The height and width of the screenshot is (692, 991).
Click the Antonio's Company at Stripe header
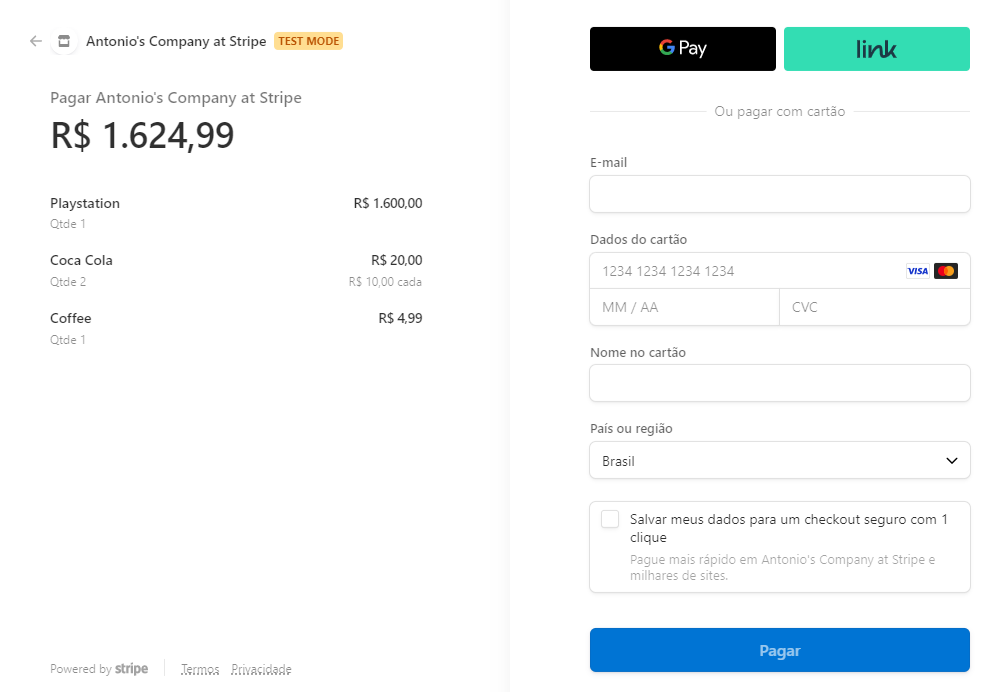[176, 41]
